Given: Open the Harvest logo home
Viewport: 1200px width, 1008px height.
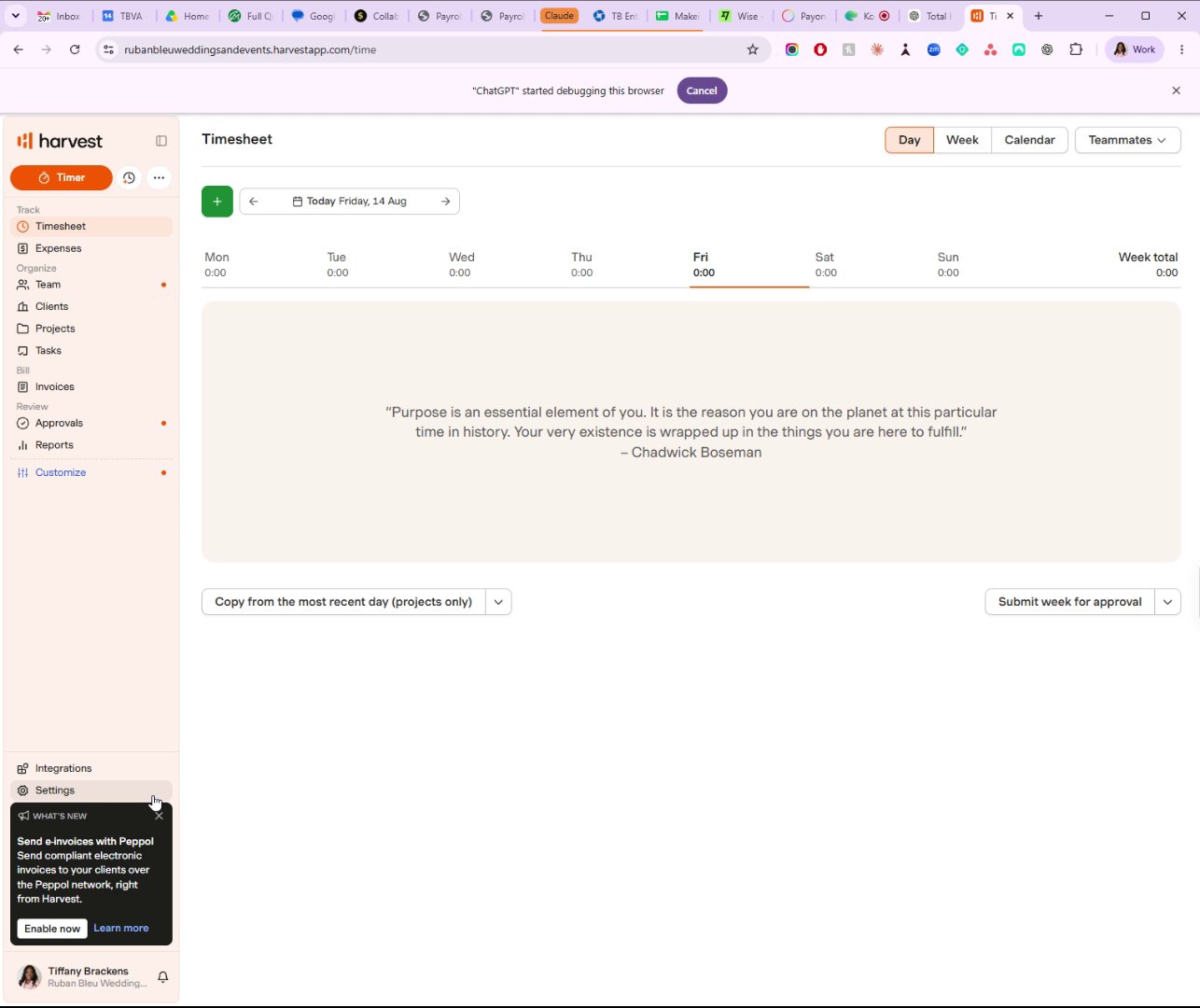Looking at the screenshot, I should 60,141.
